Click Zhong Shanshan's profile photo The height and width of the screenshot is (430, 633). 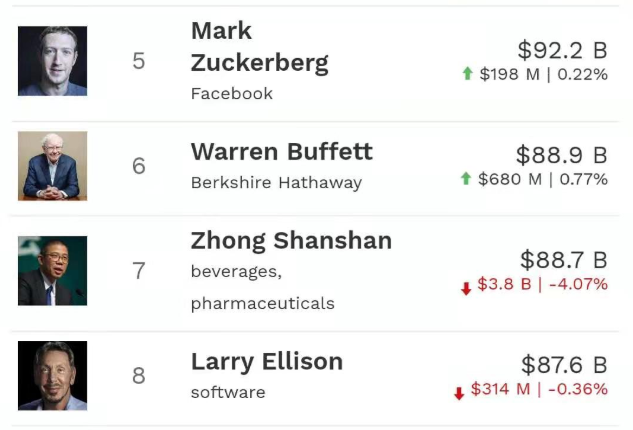(x=52, y=271)
